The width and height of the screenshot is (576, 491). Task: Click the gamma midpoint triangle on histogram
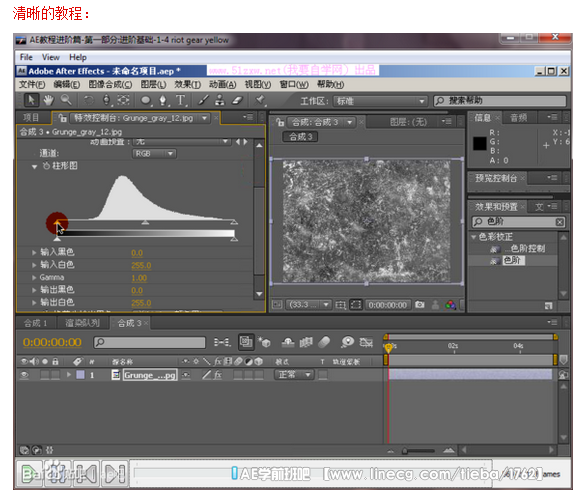[145, 222]
